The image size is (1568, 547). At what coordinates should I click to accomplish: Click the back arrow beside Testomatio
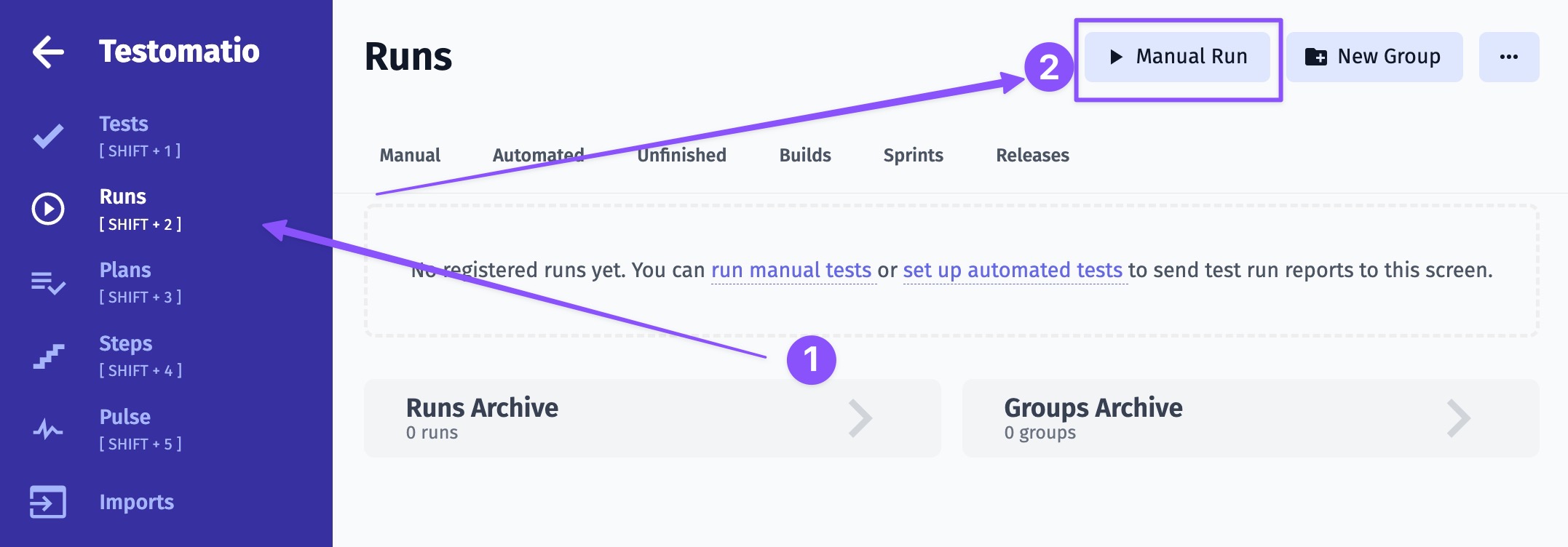click(48, 52)
